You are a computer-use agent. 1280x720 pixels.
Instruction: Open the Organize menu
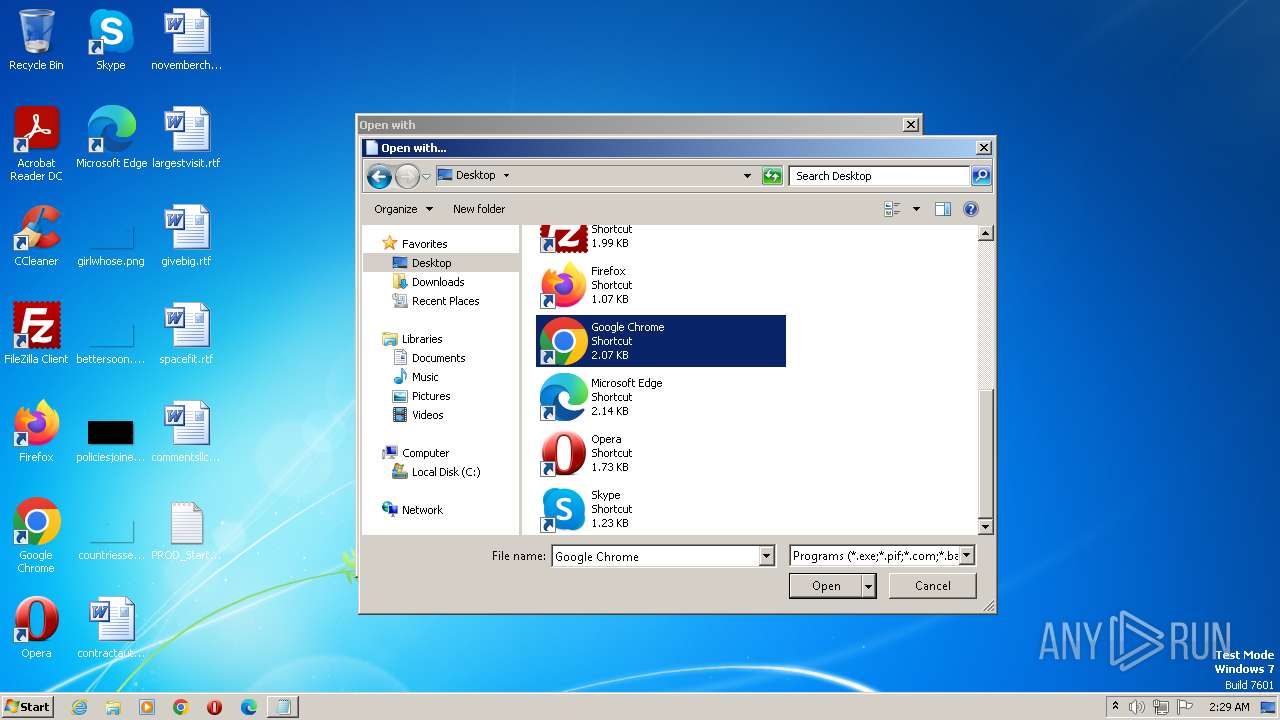(x=404, y=209)
